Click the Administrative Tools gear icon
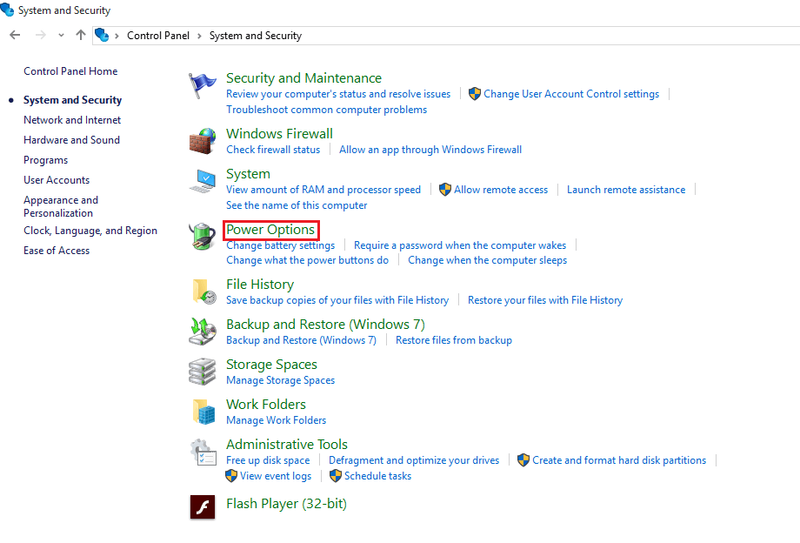Screen dimensions: 800x543 coord(204,452)
